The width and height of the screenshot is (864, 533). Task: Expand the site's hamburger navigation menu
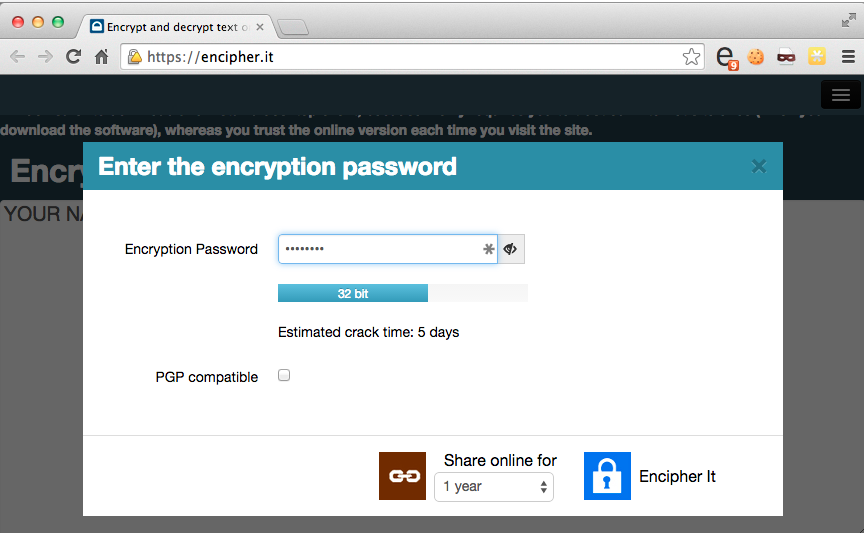point(840,95)
